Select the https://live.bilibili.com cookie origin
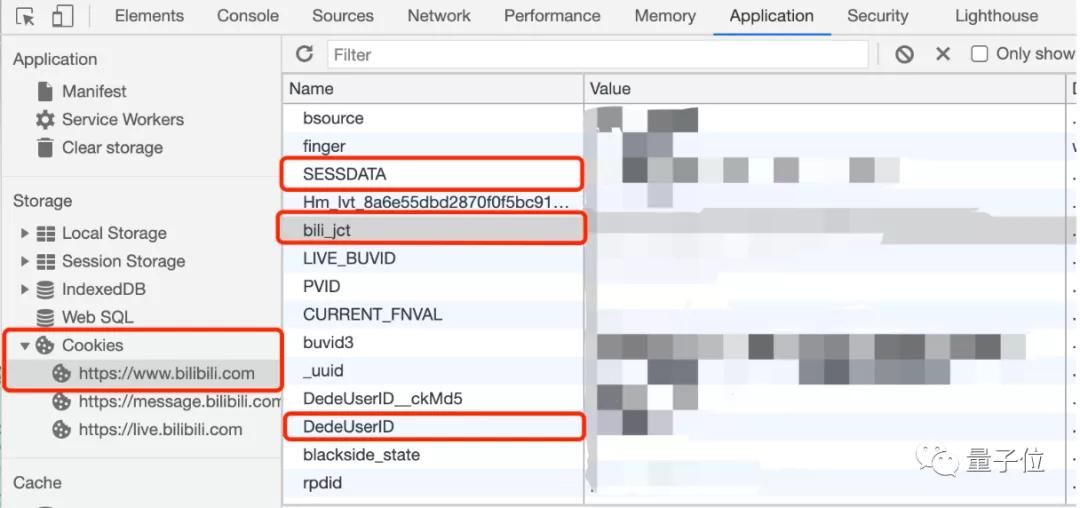Screen dimensions: 1080x508 tap(160, 429)
